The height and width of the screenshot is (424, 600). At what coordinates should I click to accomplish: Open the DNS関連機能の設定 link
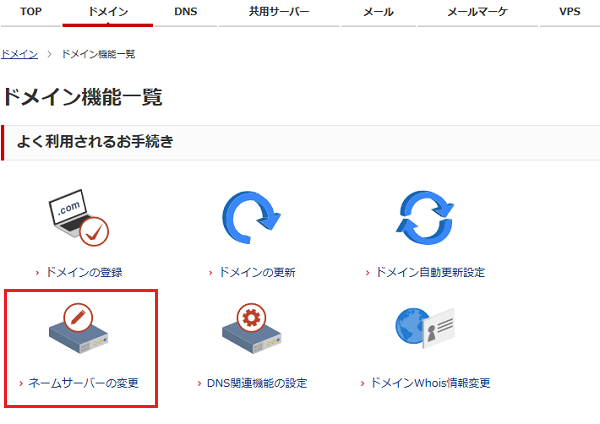coord(257,383)
